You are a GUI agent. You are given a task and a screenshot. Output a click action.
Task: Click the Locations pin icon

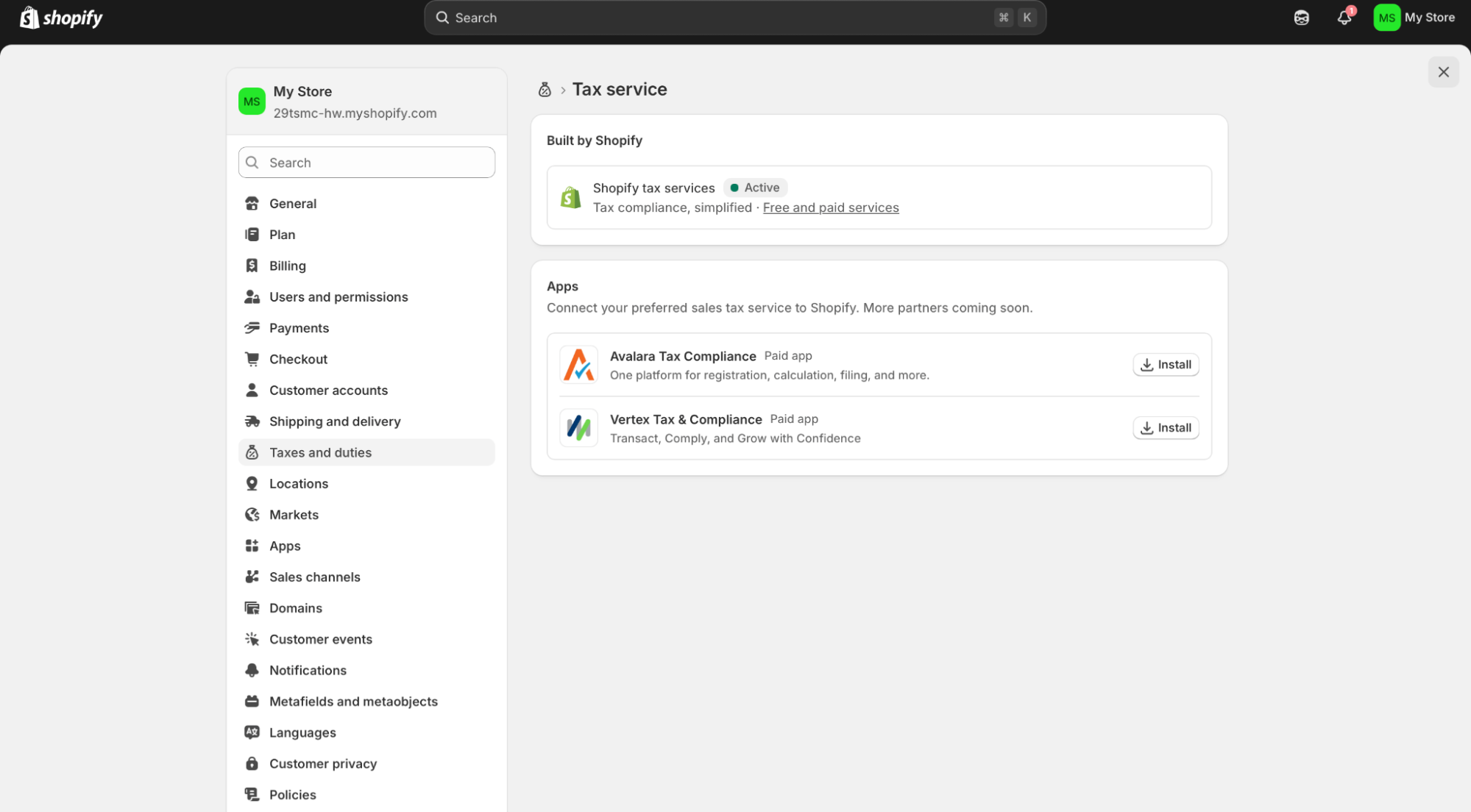252,484
